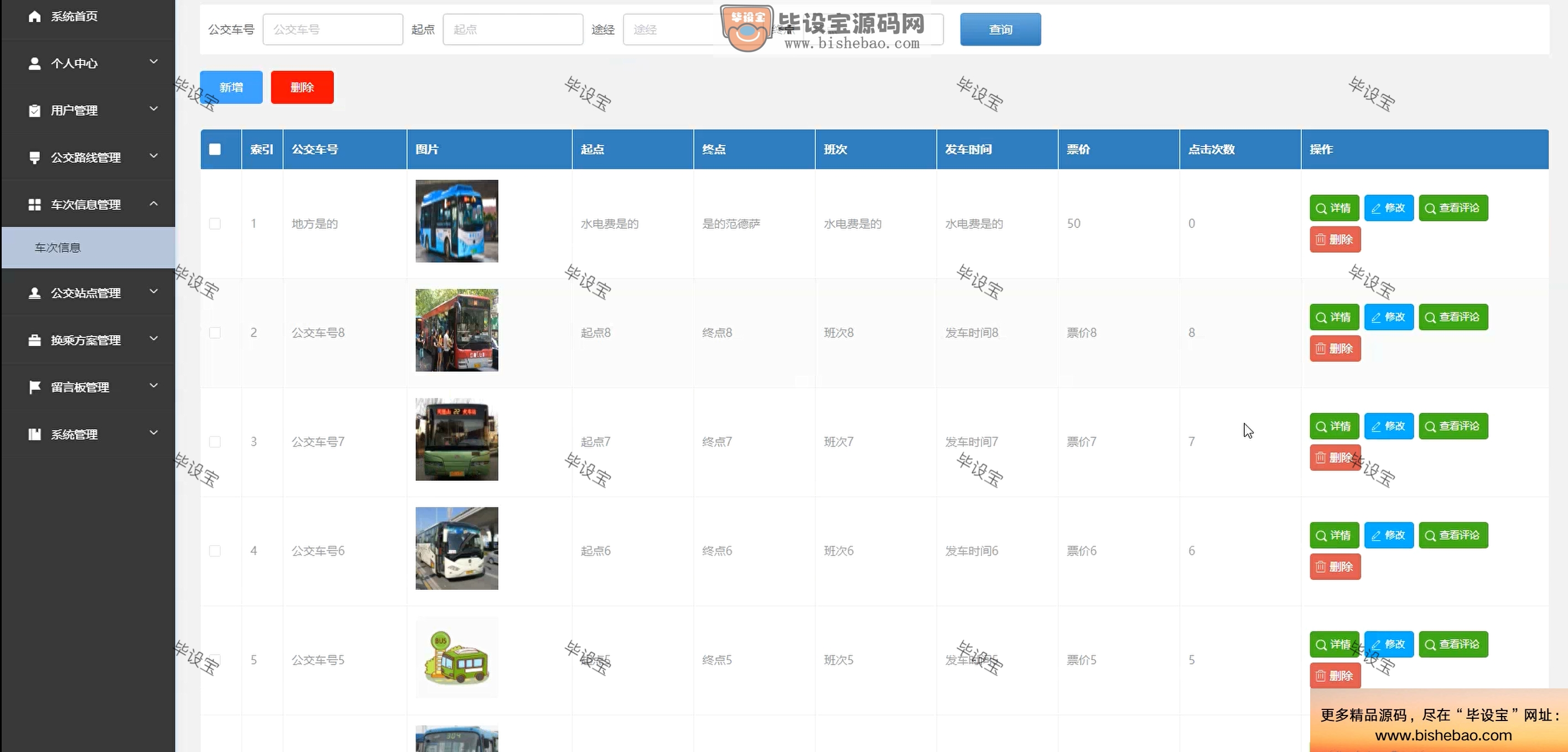Click the red batch 删除 button above table

click(x=302, y=87)
